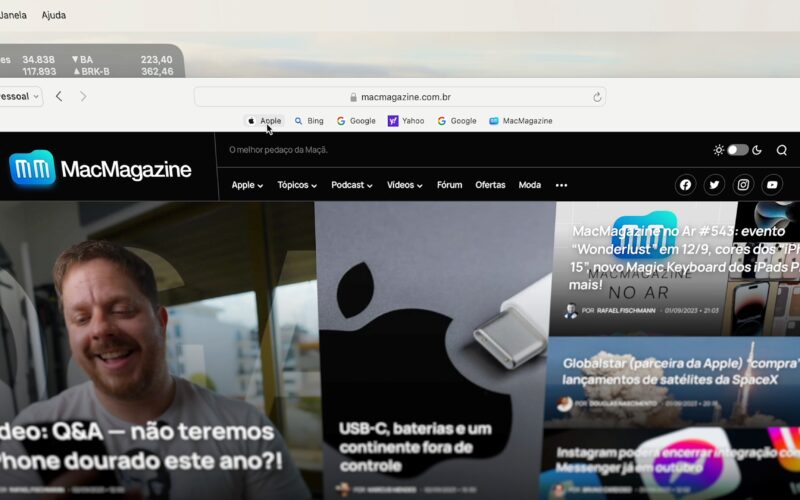Click author Rafael Fischmann's name
Screen dimensions: 800x500
point(626,310)
